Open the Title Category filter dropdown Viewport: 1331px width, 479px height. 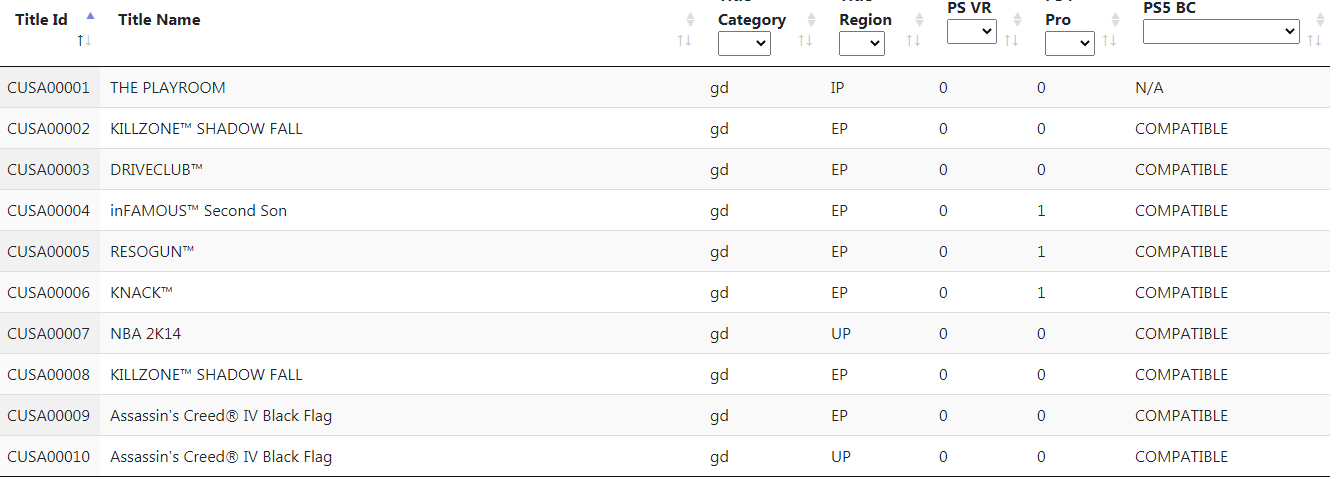tap(744, 43)
